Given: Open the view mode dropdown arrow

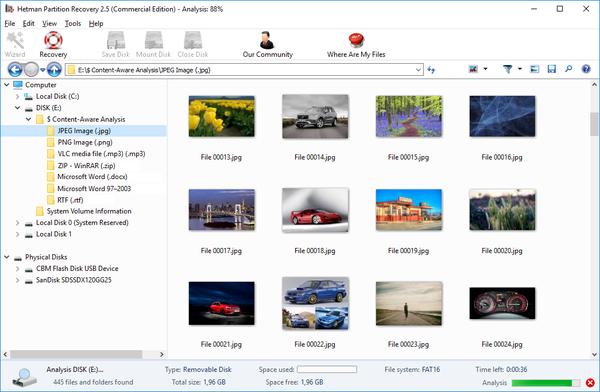Looking at the screenshot, I should click(x=485, y=69).
